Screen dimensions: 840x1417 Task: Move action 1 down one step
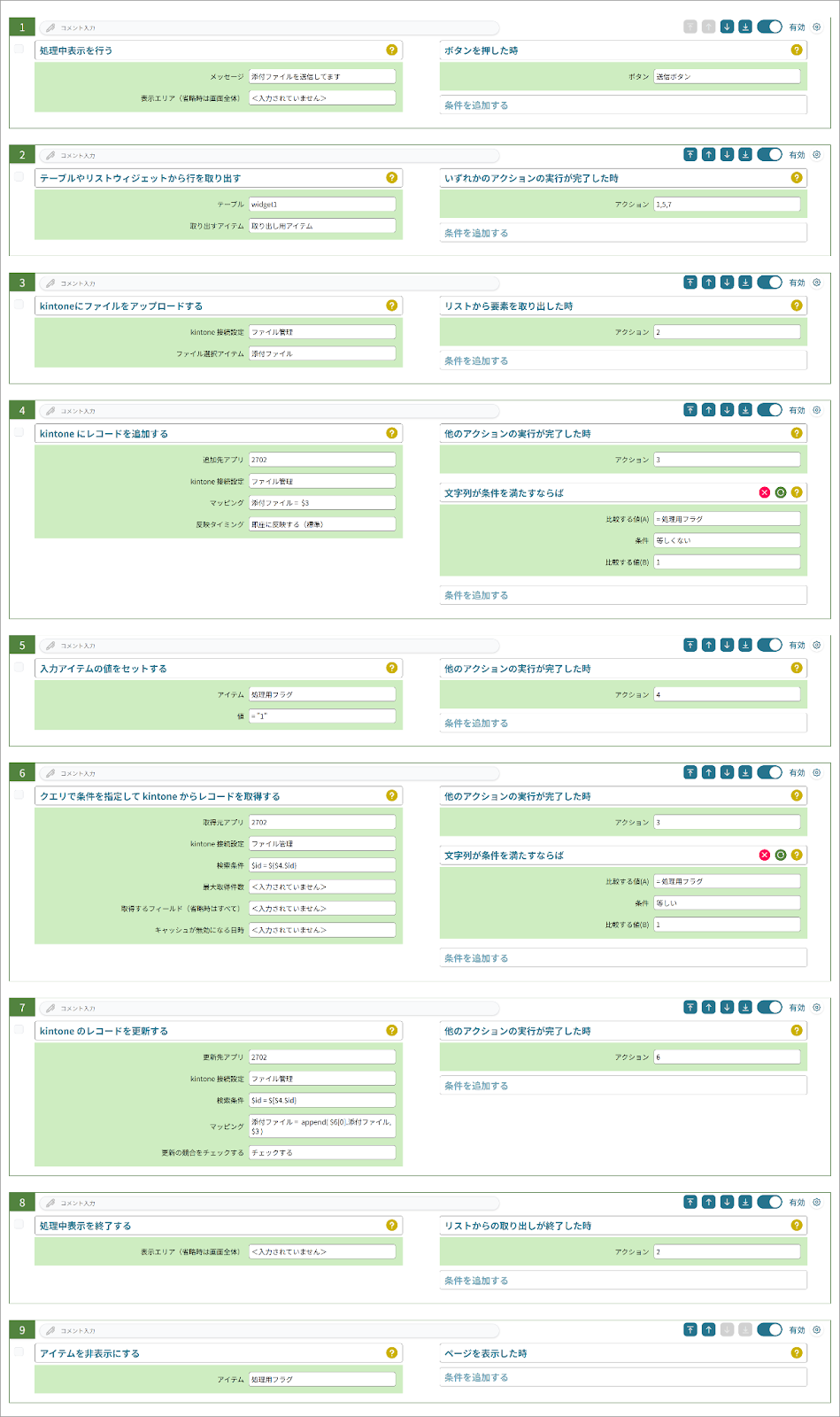[x=727, y=27]
